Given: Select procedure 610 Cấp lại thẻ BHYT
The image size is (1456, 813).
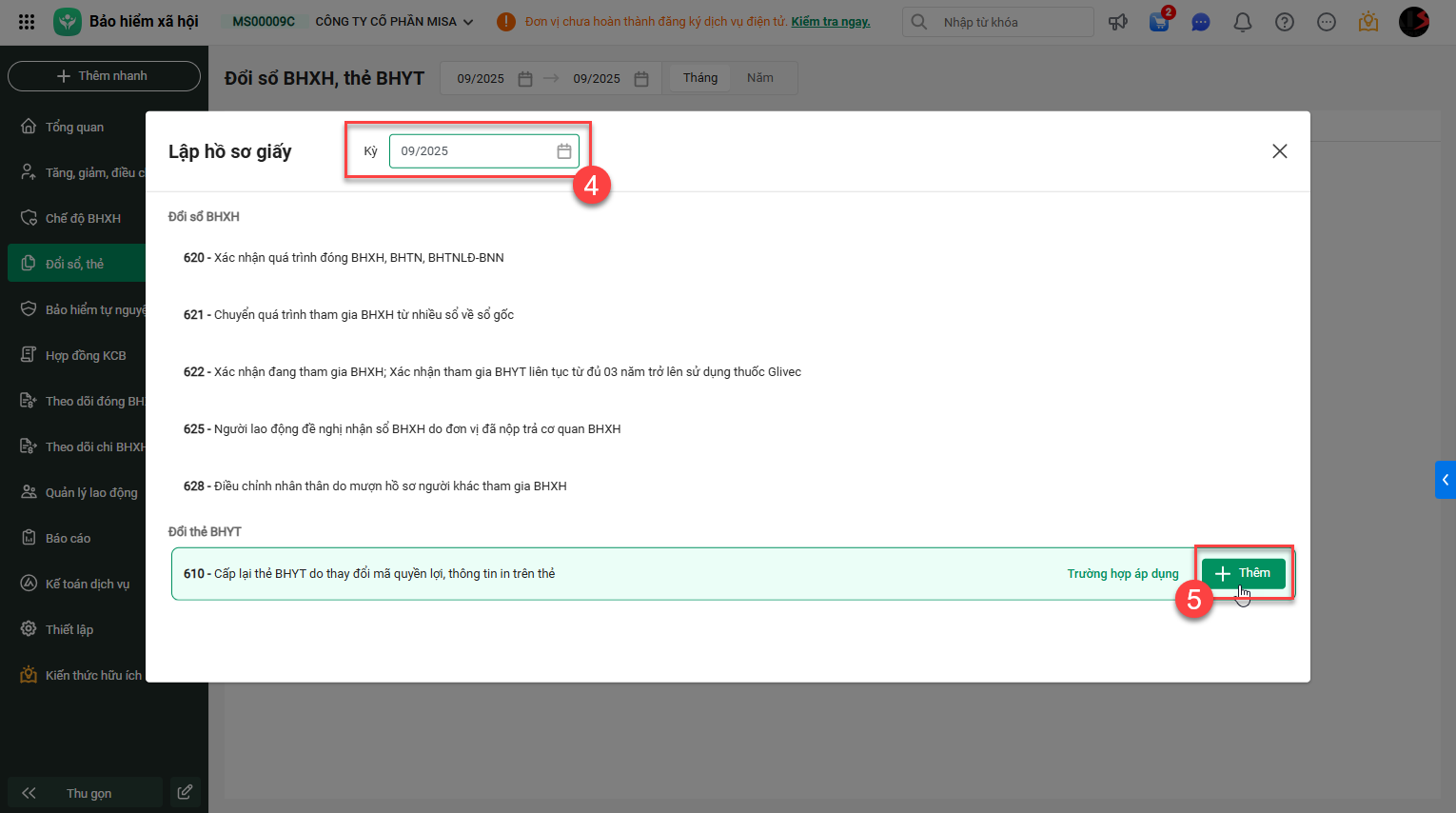Looking at the screenshot, I should pyautogui.click(x=733, y=574).
